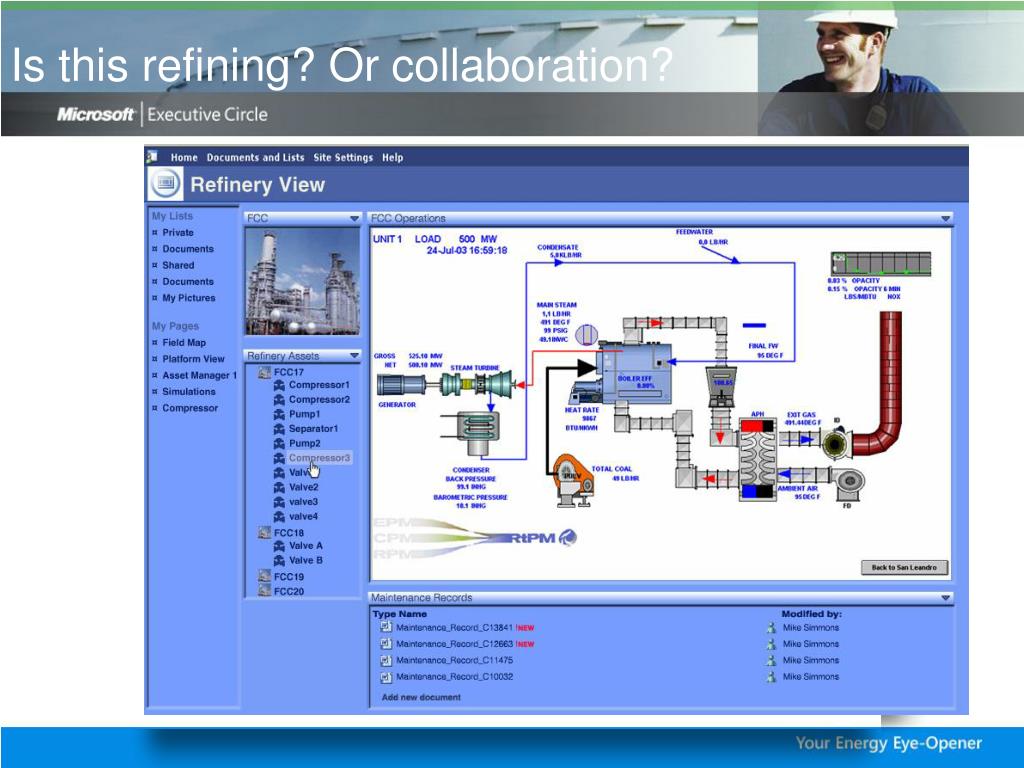
Task: Open Documents and Lists menu
Action: (x=255, y=157)
